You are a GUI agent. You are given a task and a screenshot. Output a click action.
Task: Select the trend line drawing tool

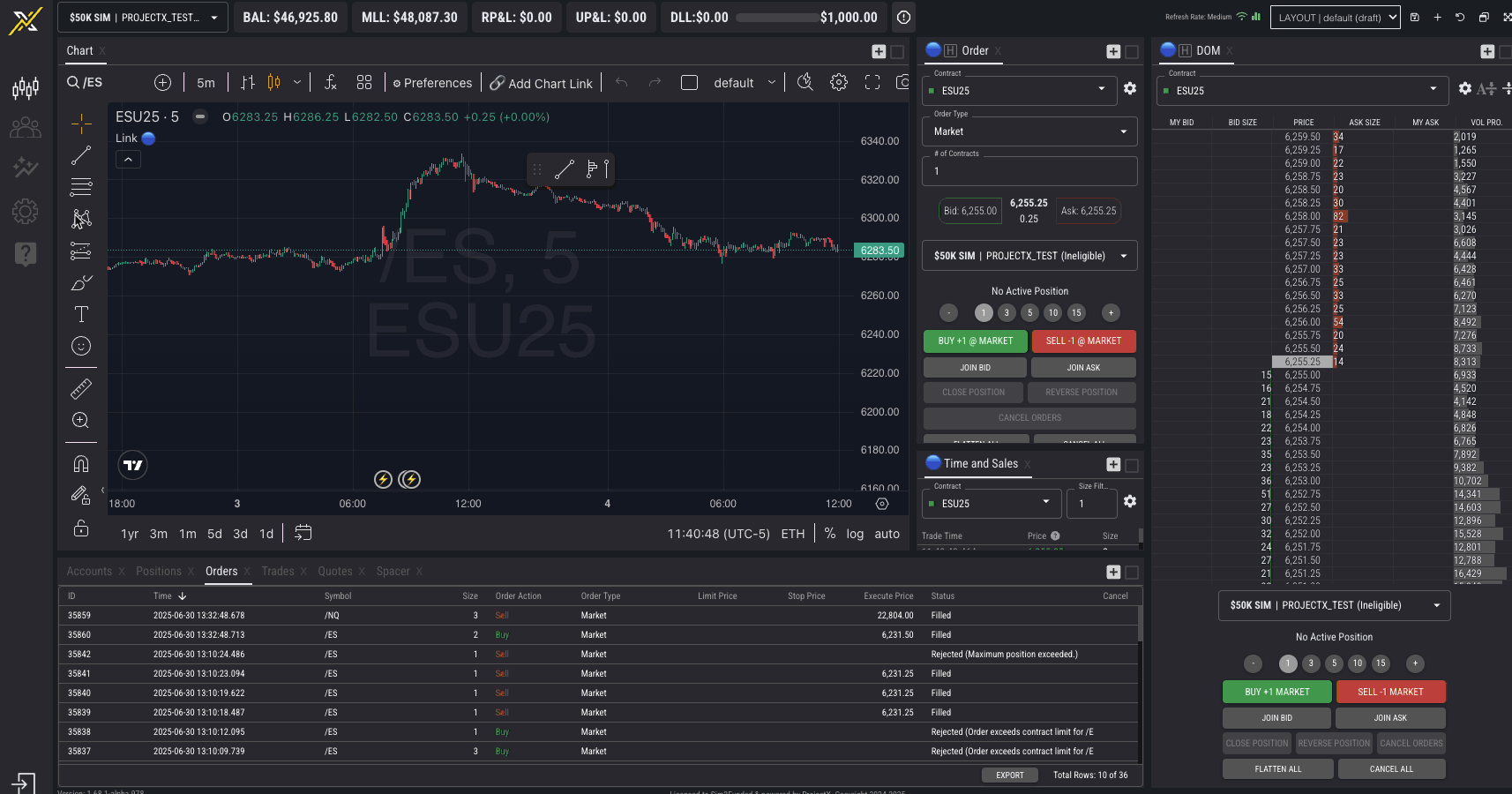click(81, 155)
